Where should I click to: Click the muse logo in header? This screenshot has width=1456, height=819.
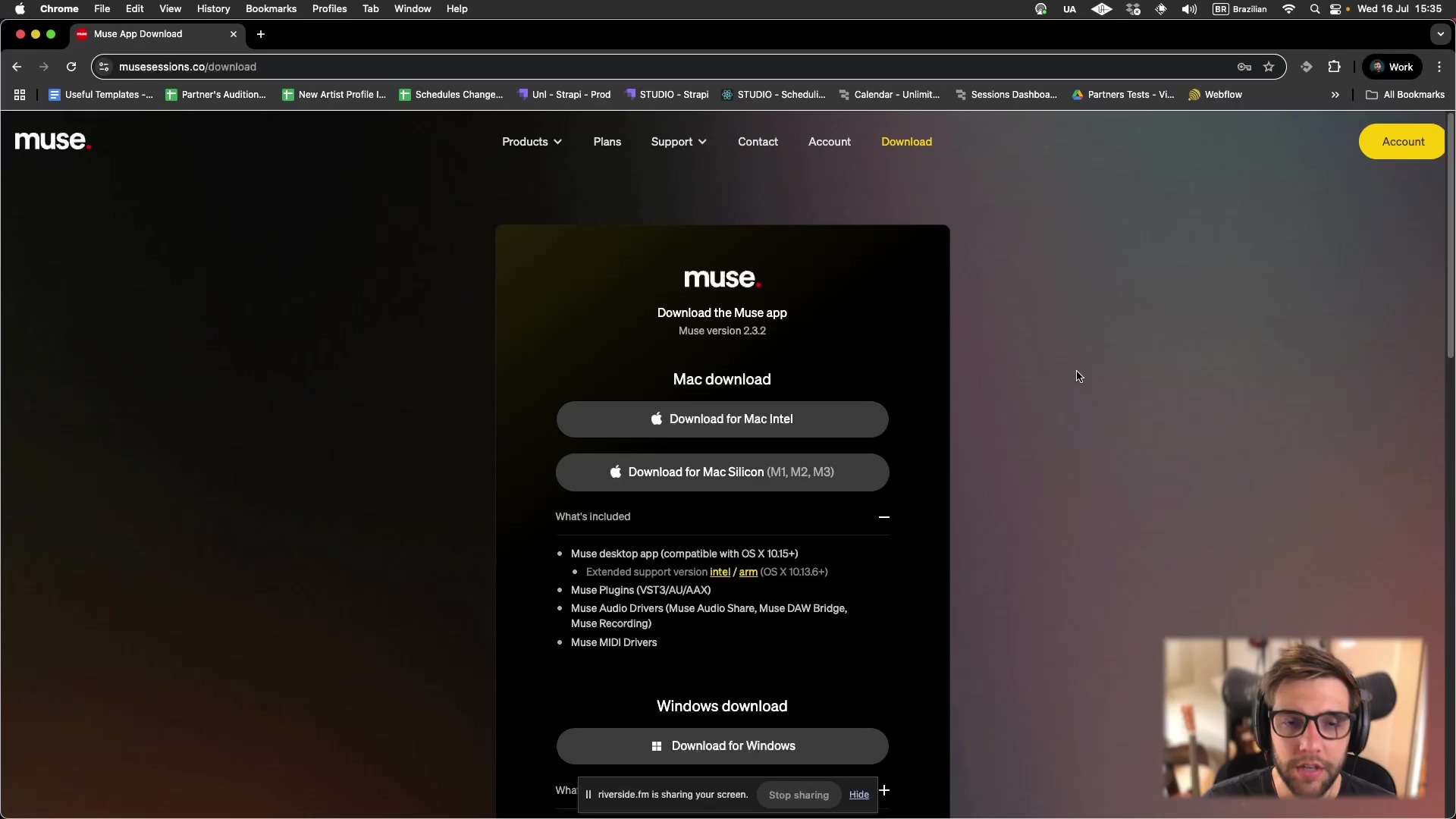coord(52,141)
